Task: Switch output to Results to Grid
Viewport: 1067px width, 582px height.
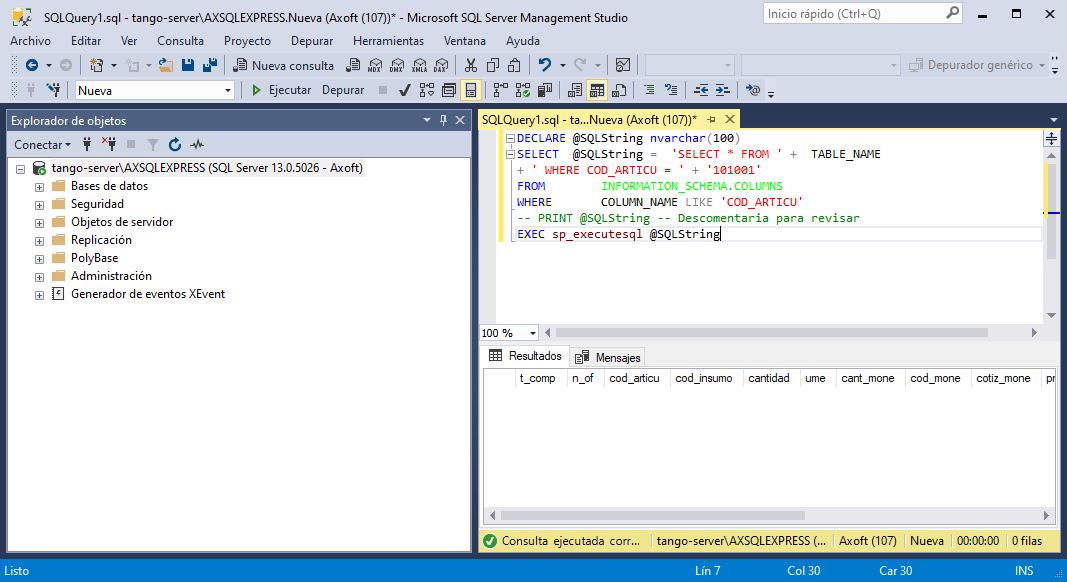Action: [x=597, y=90]
